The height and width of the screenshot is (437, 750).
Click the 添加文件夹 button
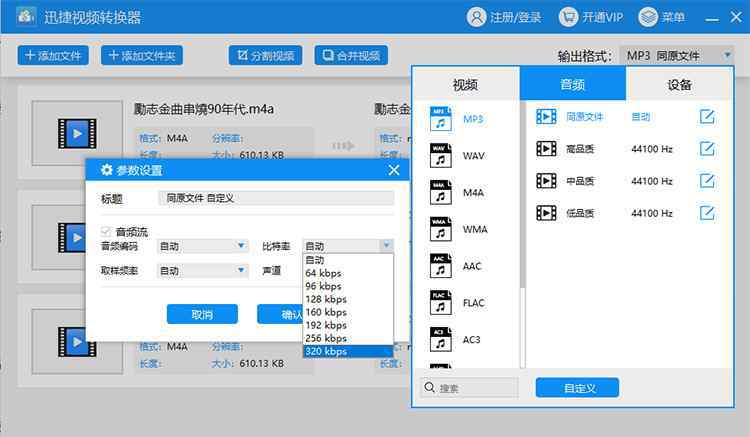(x=142, y=55)
